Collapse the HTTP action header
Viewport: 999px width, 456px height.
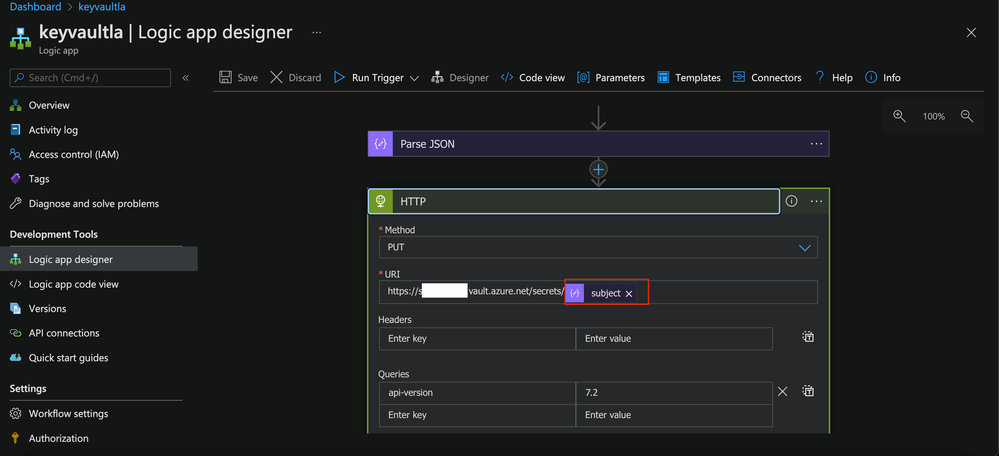tap(573, 201)
